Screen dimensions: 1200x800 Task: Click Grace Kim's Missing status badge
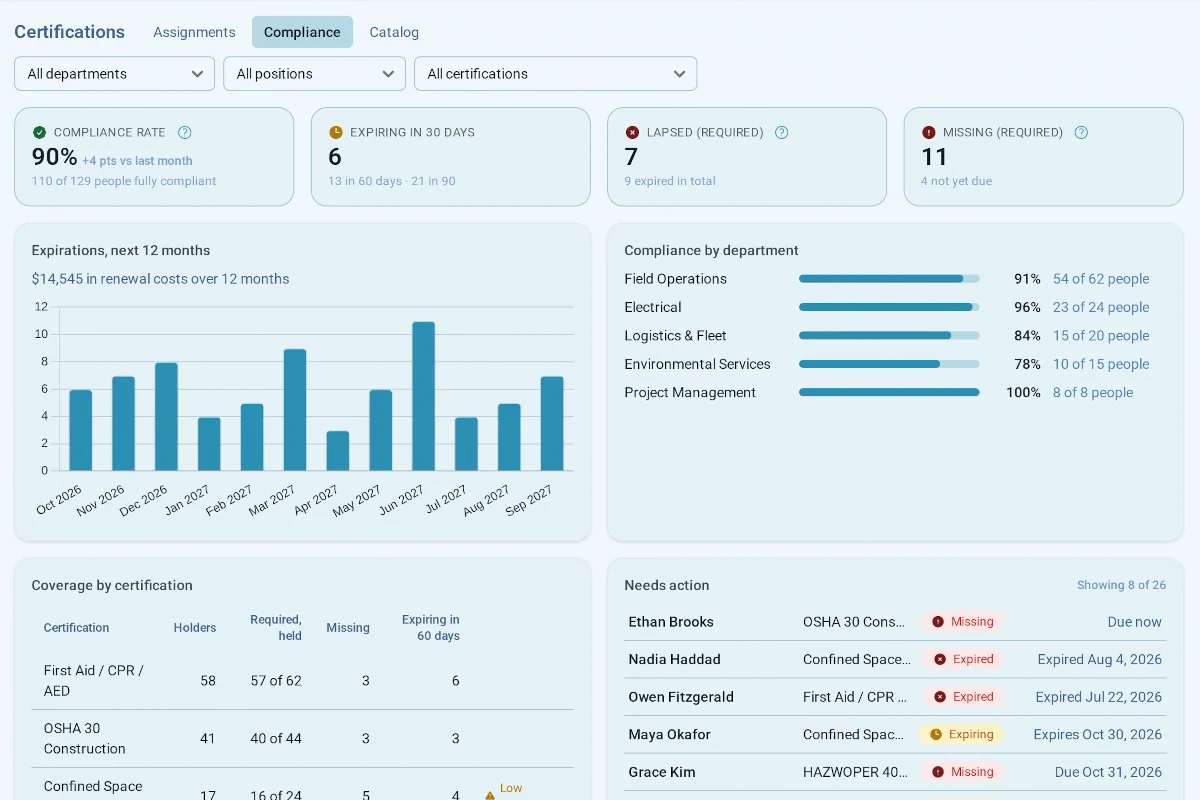click(962, 772)
